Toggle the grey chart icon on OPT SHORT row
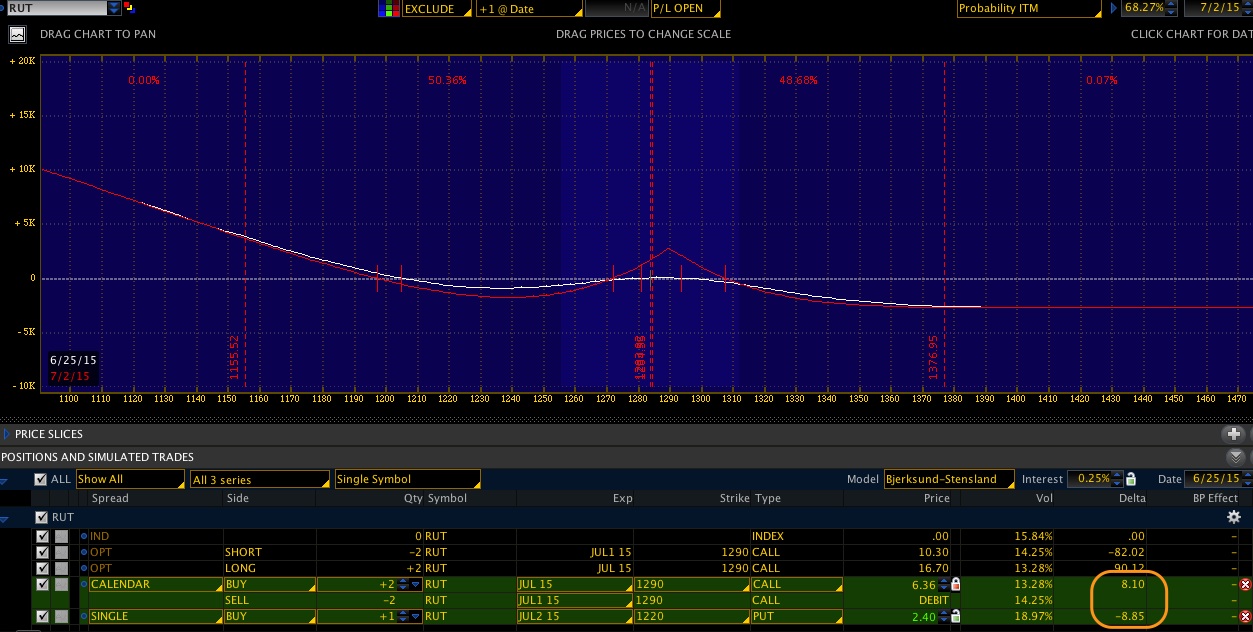1253x632 pixels. tap(62, 552)
